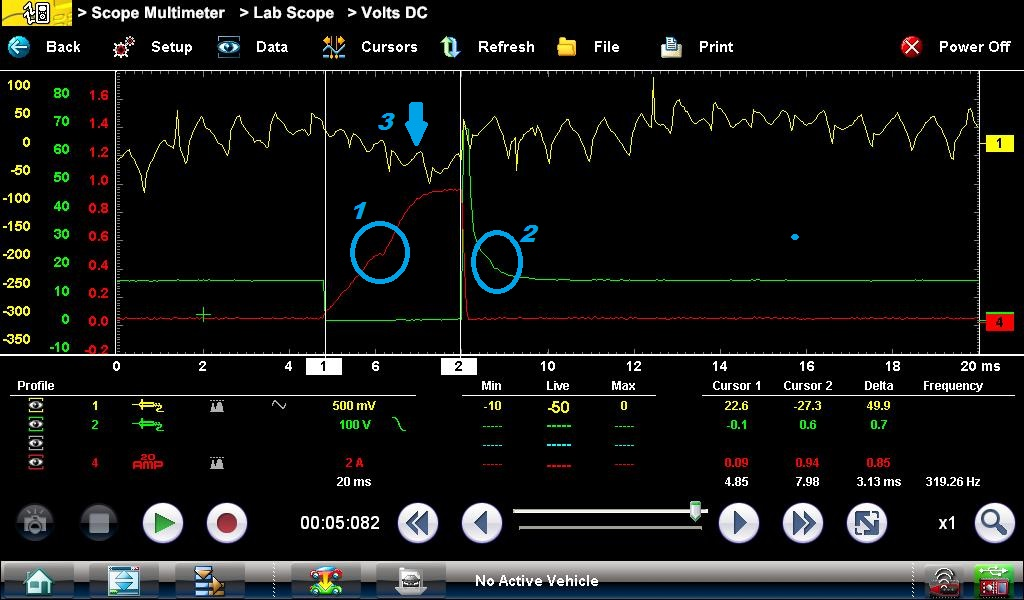Step back one frame with single left arrow
Screen dimensions: 1024x600
tap(482, 523)
